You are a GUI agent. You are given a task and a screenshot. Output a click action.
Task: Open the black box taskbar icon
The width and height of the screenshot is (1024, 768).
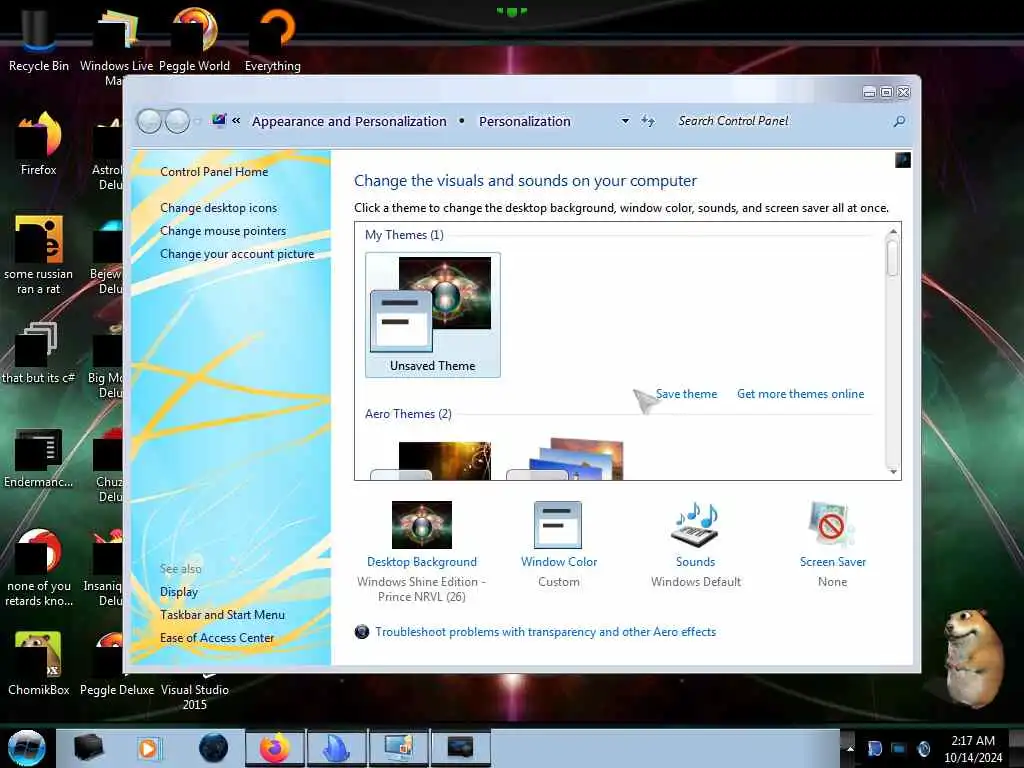coord(89,748)
